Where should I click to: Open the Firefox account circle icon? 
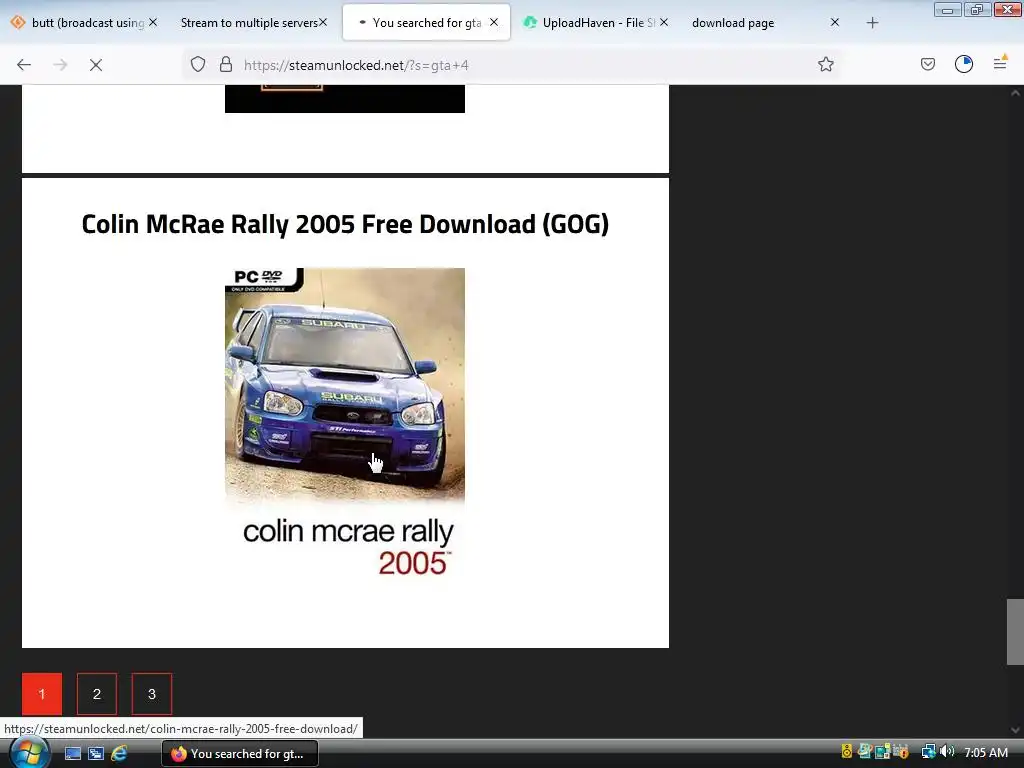pyautogui.click(x=964, y=64)
